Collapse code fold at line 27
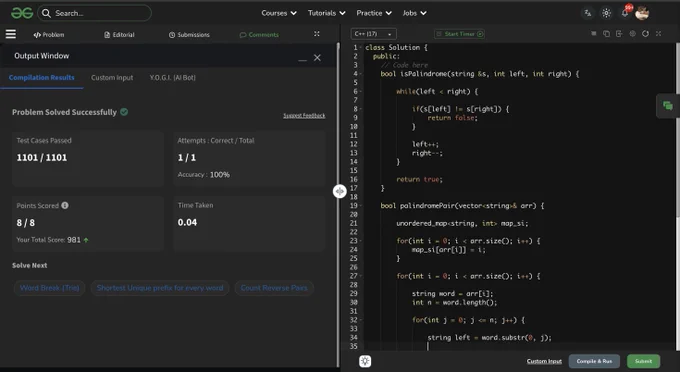The width and height of the screenshot is (680, 372). [x=361, y=276]
